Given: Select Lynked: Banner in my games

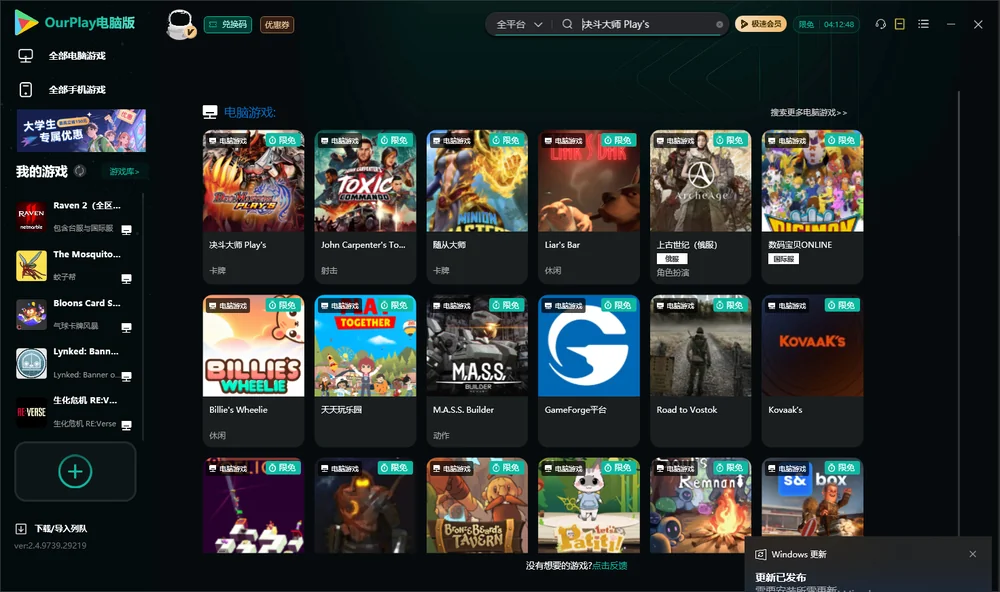Looking at the screenshot, I should pos(75,363).
